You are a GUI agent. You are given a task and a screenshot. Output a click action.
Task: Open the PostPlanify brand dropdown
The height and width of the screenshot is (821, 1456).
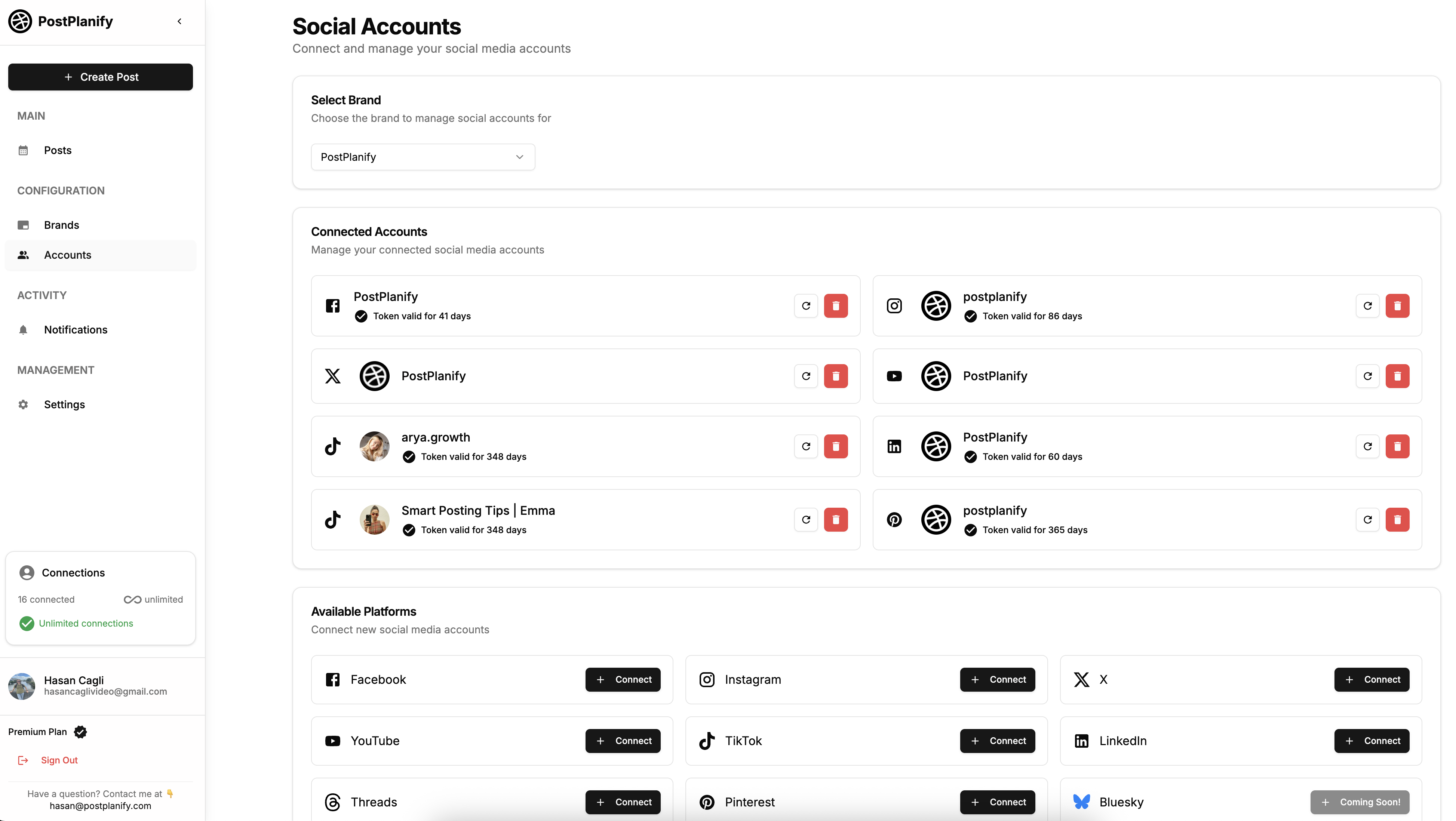[423, 157]
